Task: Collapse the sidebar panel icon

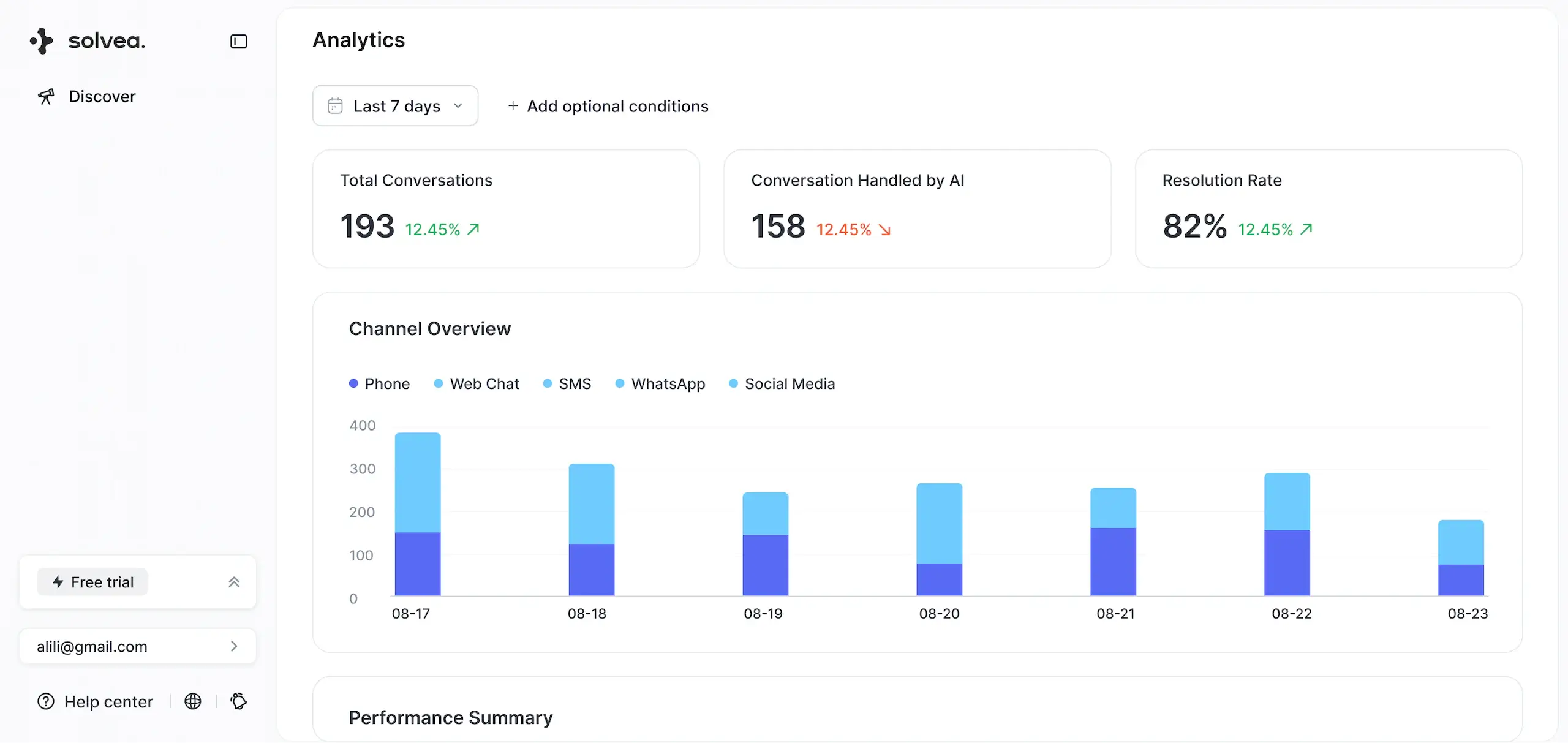Action: click(x=238, y=41)
